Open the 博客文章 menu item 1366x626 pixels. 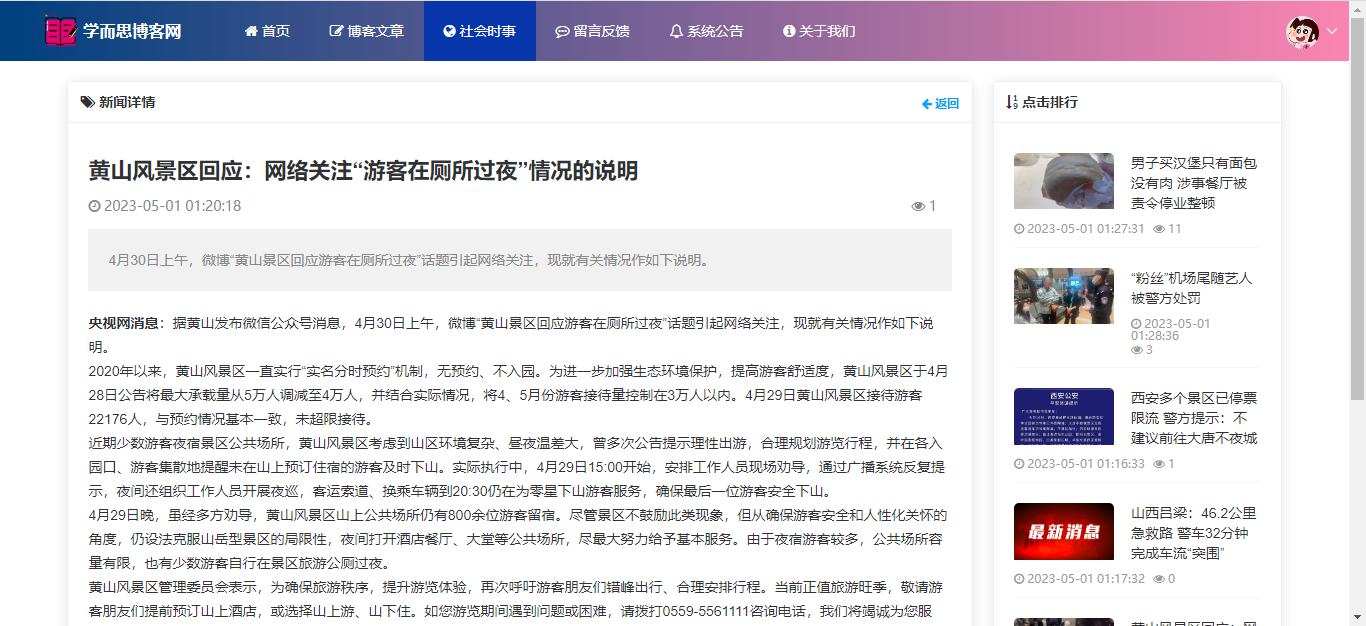pyautogui.click(x=367, y=31)
